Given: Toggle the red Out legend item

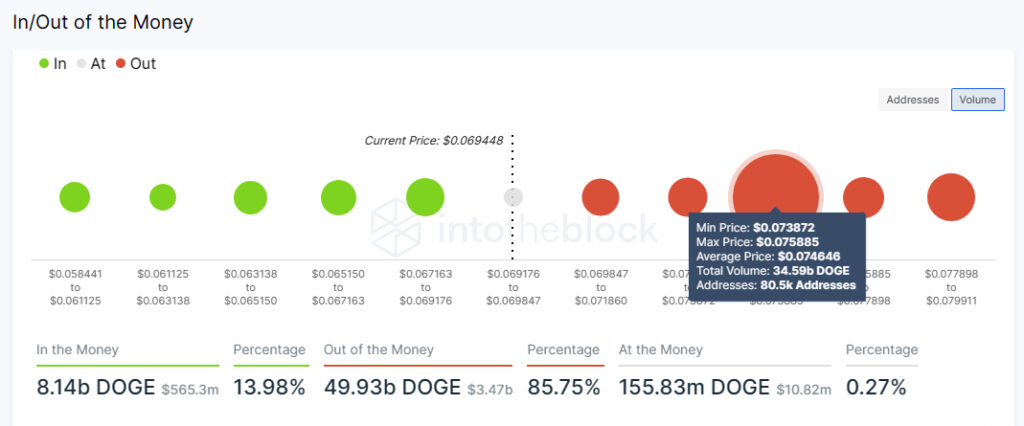Looking at the screenshot, I should tap(135, 64).
